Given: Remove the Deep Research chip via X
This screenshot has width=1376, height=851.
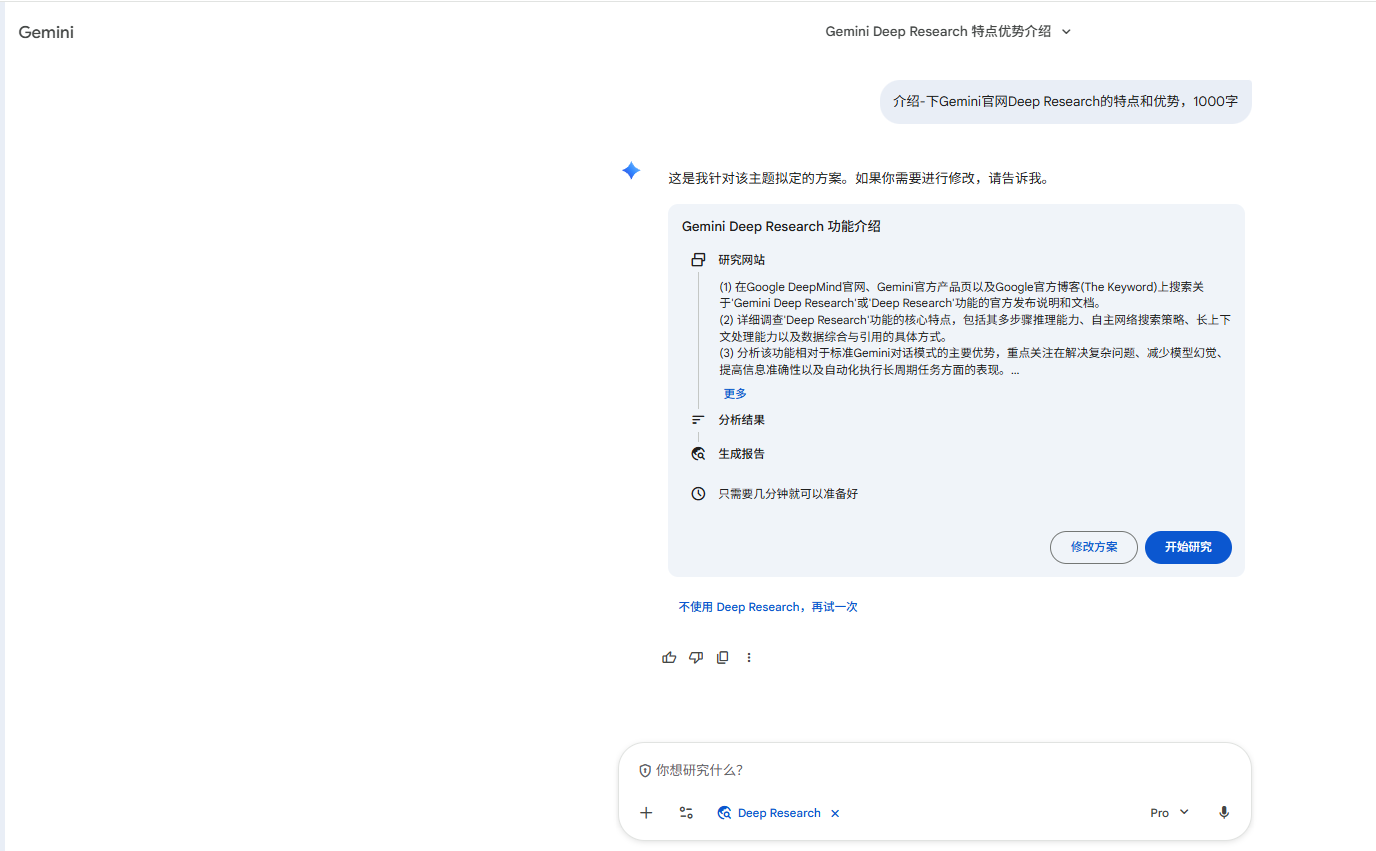Looking at the screenshot, I should pyautogui.click(x=835, y=813).
